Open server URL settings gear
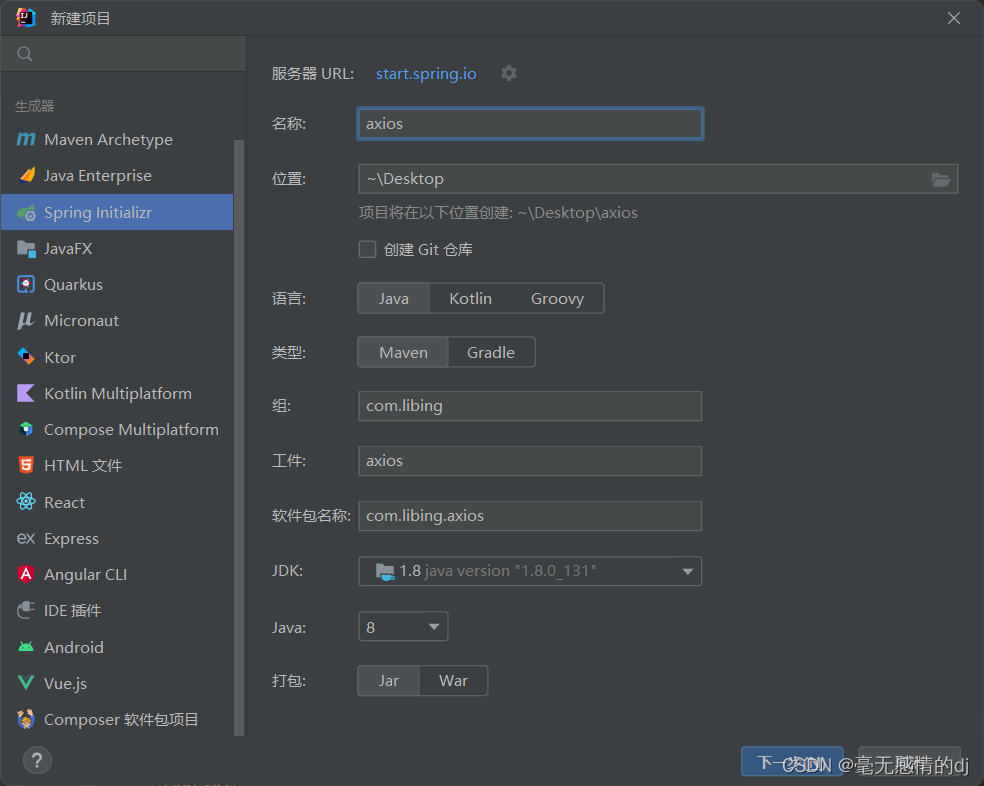984x786 pixels. pyautogui.click(x=509, y=73)
